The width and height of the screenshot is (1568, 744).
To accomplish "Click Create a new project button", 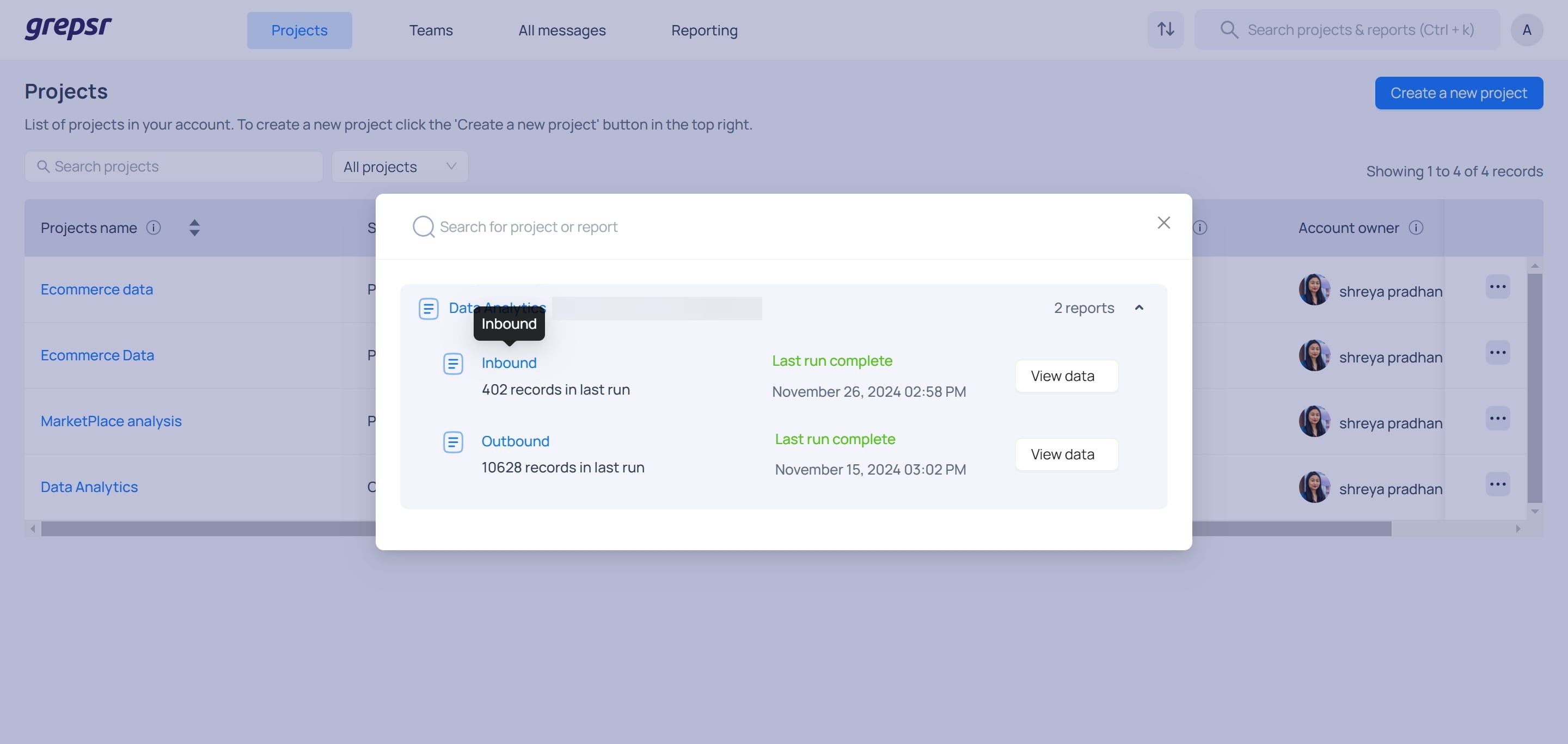I will coord(1459,93).
